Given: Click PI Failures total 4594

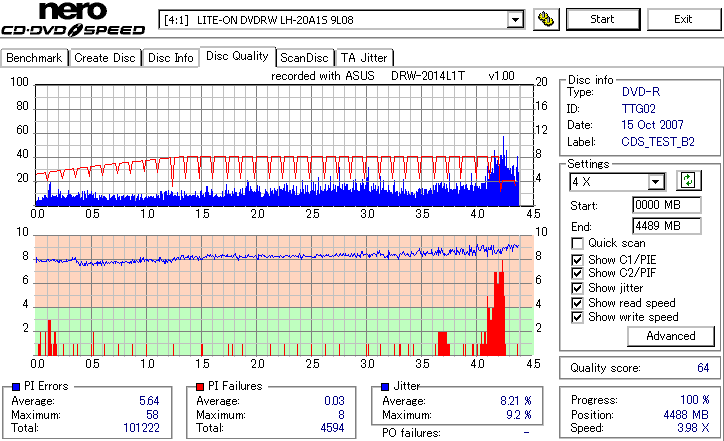Looking at the screenshot, I should 332,428.
